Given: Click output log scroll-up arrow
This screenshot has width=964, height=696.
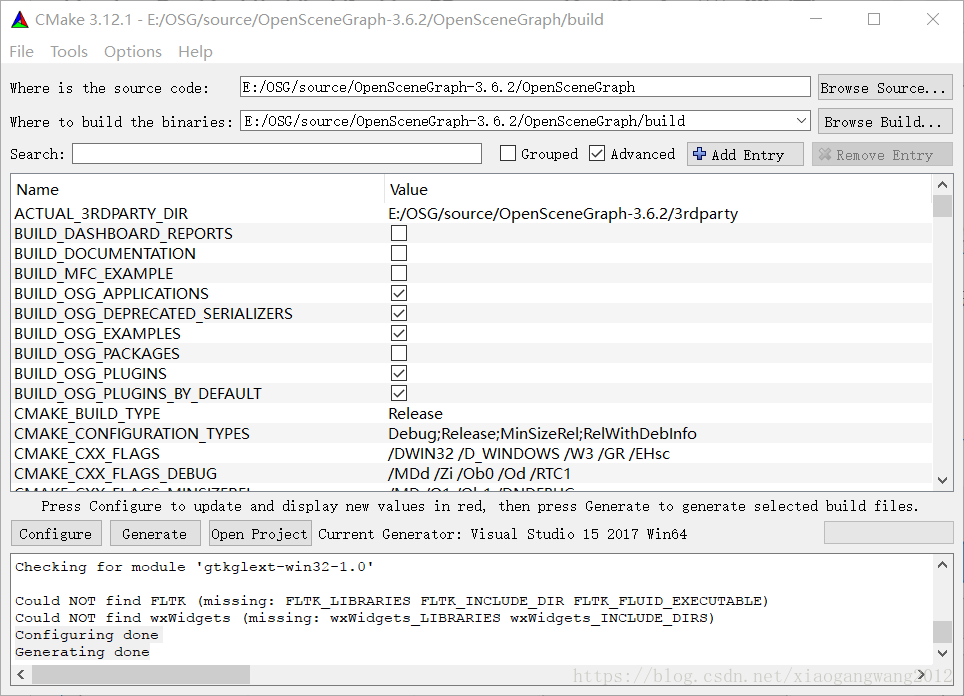Looking at the screenshot, I should [x=942, y=564].
